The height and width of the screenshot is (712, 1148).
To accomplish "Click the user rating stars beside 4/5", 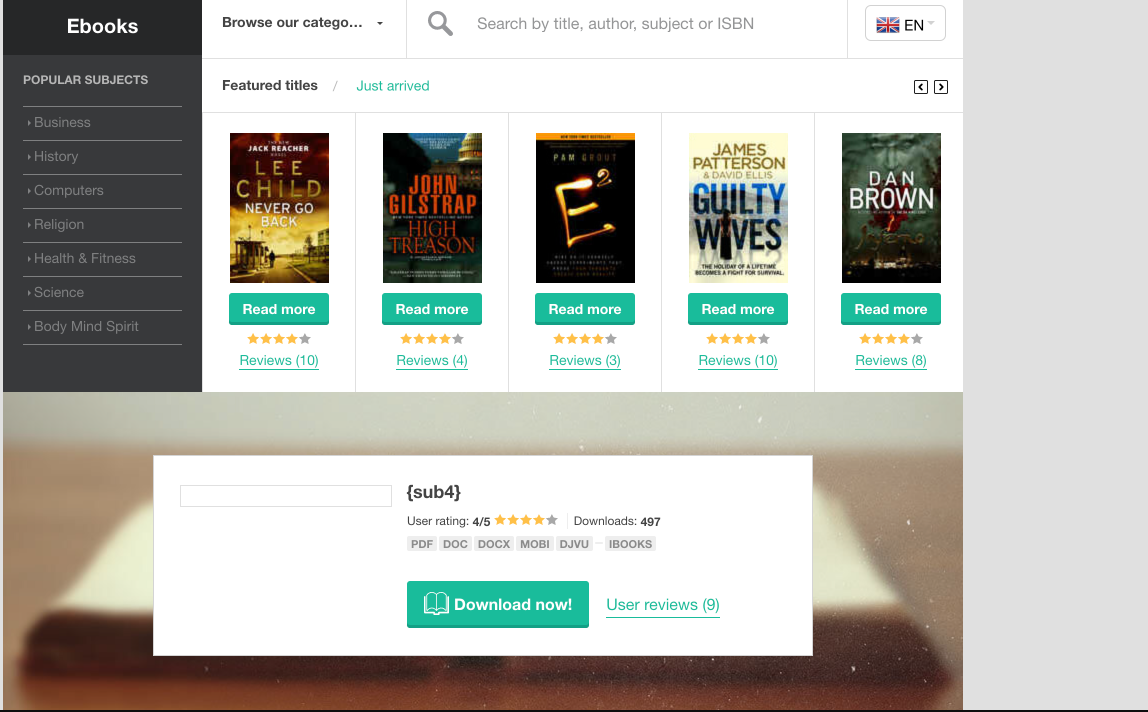I will point(526,520).
